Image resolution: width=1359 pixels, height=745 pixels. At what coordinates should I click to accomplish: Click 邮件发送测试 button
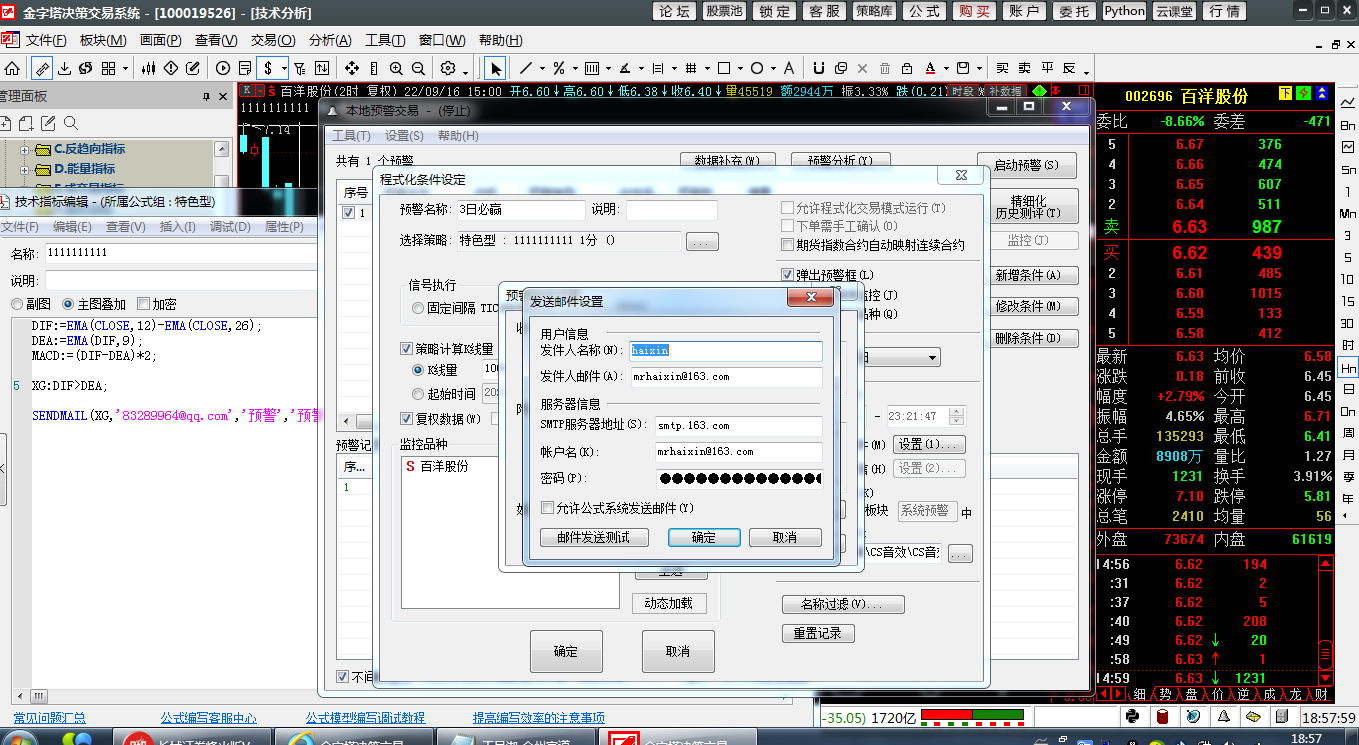tap(594, 537)
